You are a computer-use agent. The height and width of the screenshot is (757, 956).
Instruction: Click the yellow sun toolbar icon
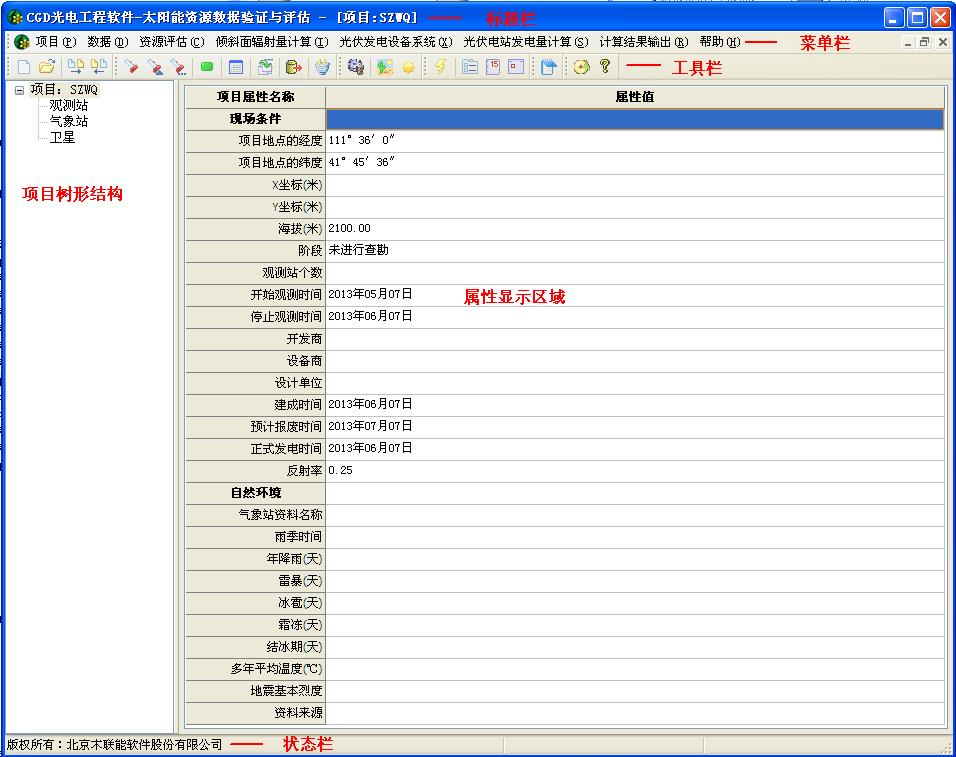click(x=408, y=67)
